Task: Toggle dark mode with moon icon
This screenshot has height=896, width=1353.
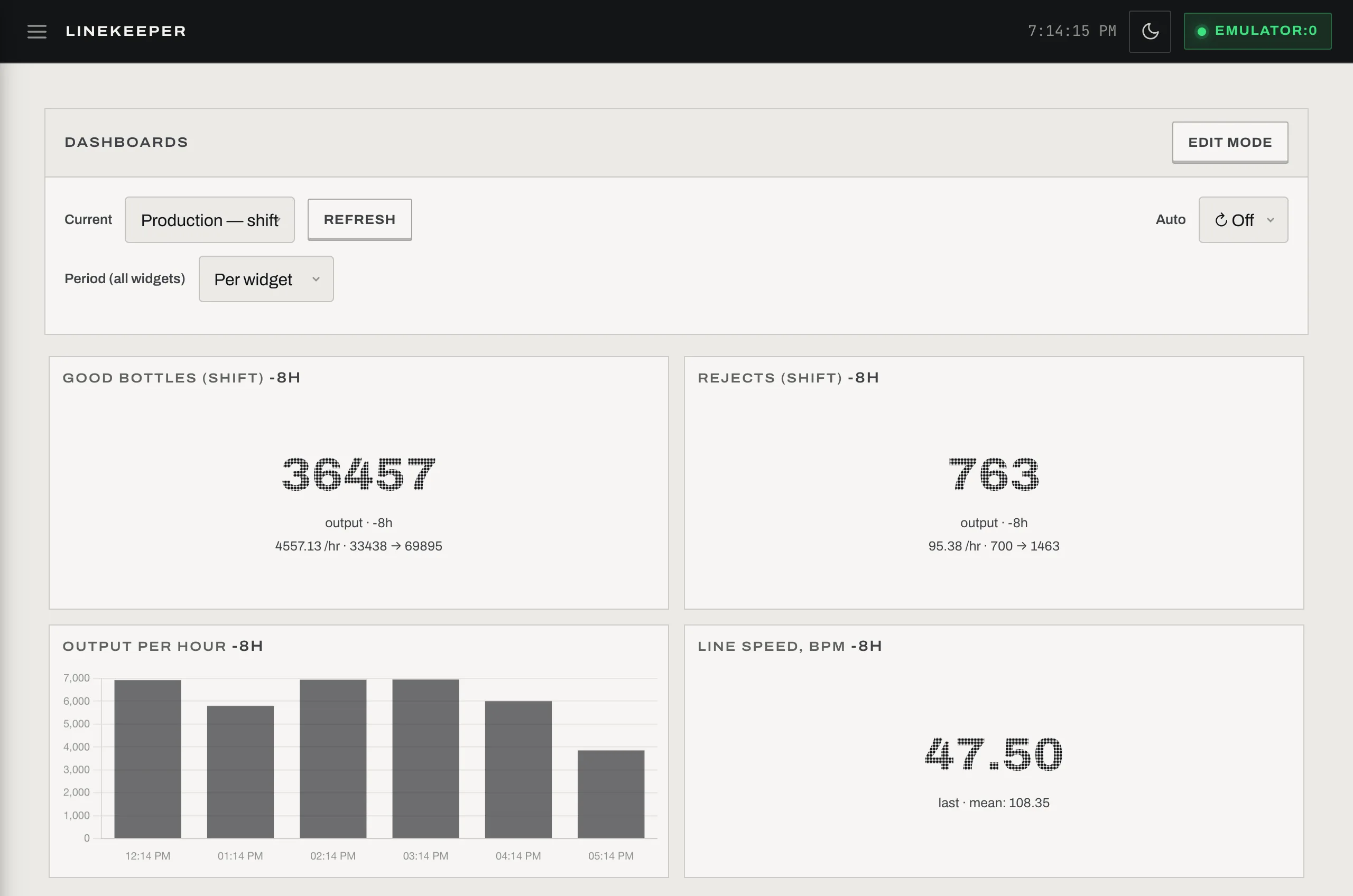Action: (x=1150, y=31)
